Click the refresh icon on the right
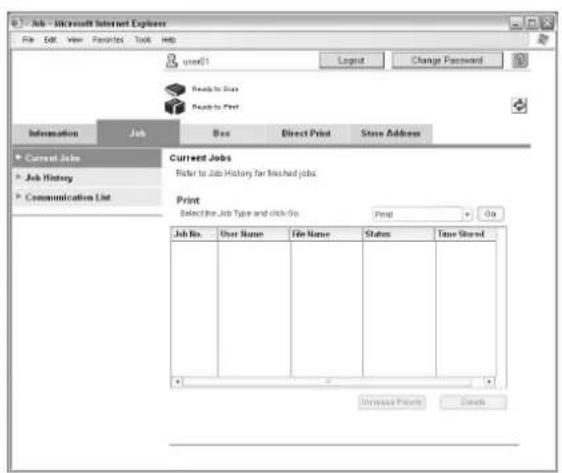562x473 pixels. (x=519, y=105)
